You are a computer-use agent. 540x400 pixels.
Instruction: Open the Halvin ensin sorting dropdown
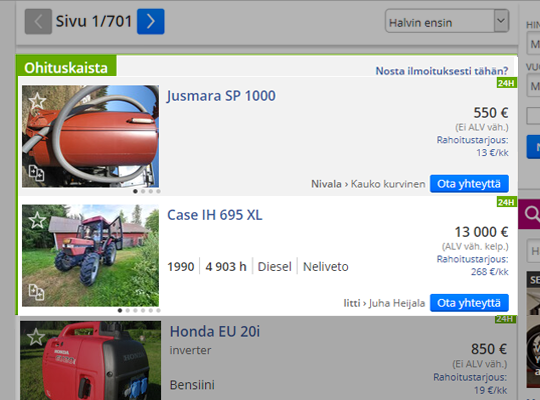tap(447, 21)
